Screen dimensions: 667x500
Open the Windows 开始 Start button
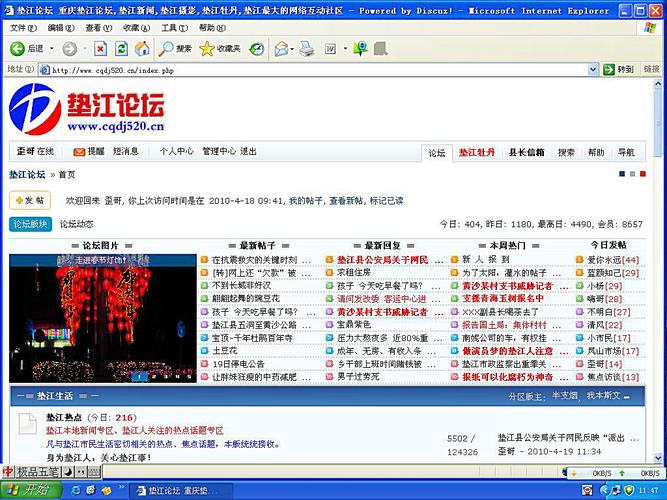click(29, 491)
